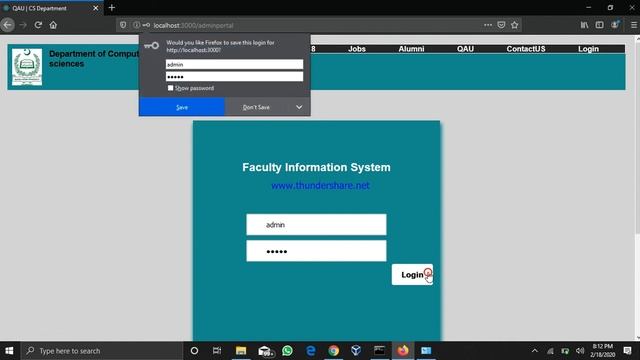Go back using the browser back arrow

point(8,25)
